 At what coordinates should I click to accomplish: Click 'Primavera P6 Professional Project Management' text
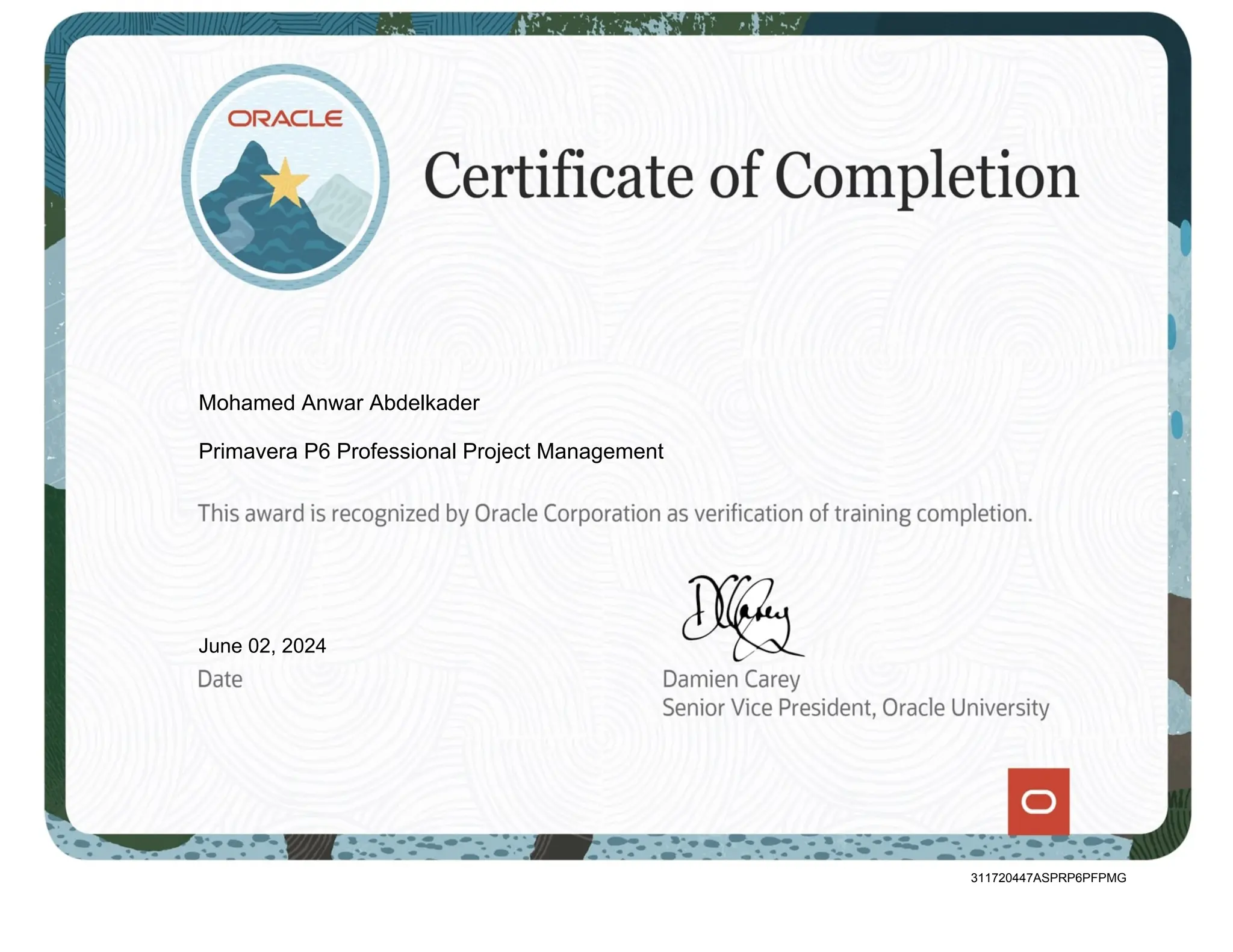pos(431,451)
